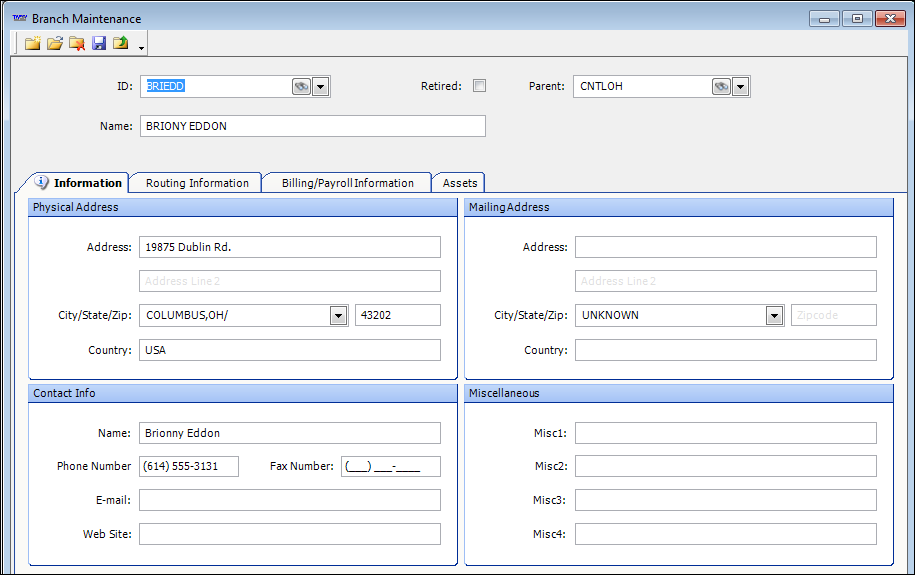This screenshot has width=915, height=575.
Task: Click the binoculars lookup icon in ID field
Action: [301, 87]
